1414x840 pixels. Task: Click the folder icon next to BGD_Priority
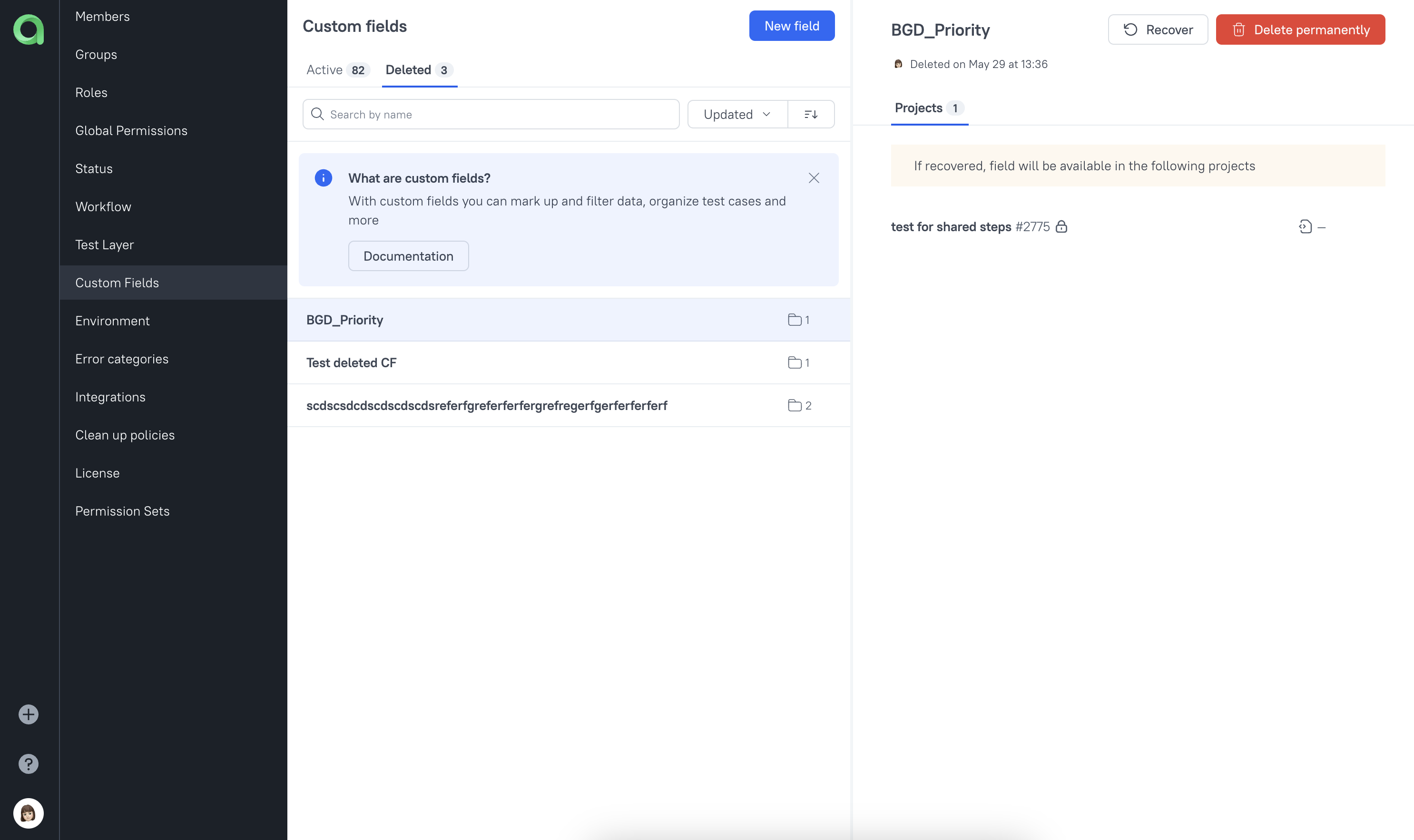pyautogui.click(x=794, y=319)
